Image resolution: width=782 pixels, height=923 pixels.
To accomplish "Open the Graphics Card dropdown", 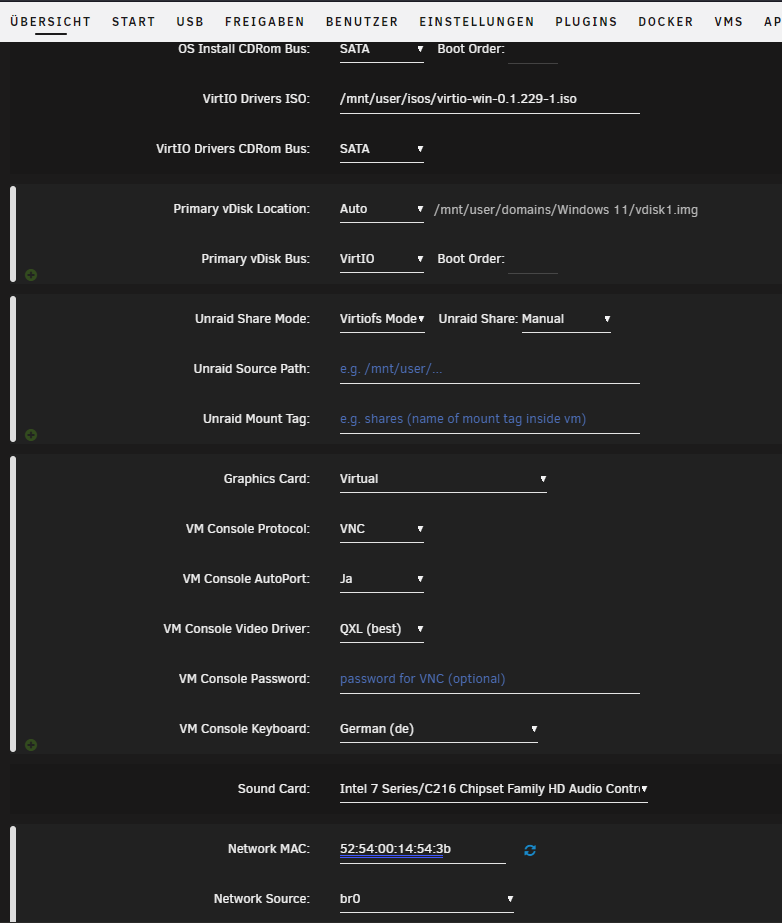I will point(442,479).
